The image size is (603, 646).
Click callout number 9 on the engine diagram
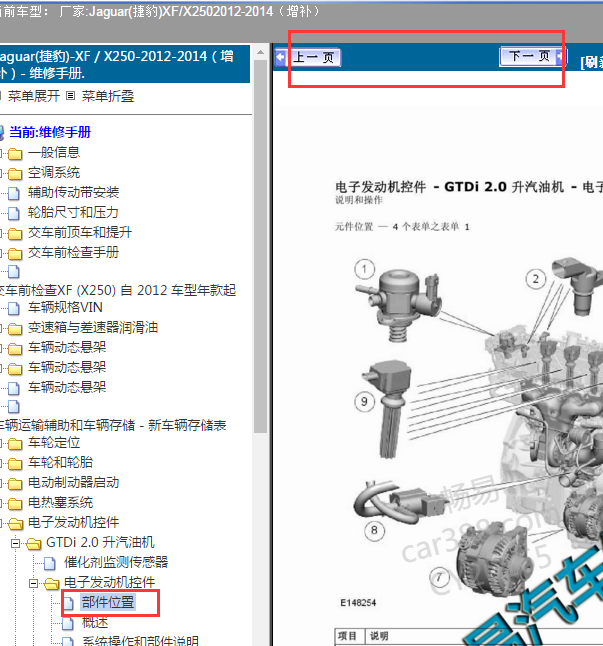[365, 401]
